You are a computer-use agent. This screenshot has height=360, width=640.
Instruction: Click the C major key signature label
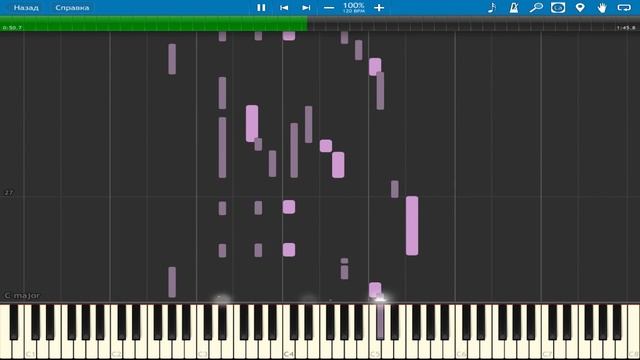coord(22,296)
